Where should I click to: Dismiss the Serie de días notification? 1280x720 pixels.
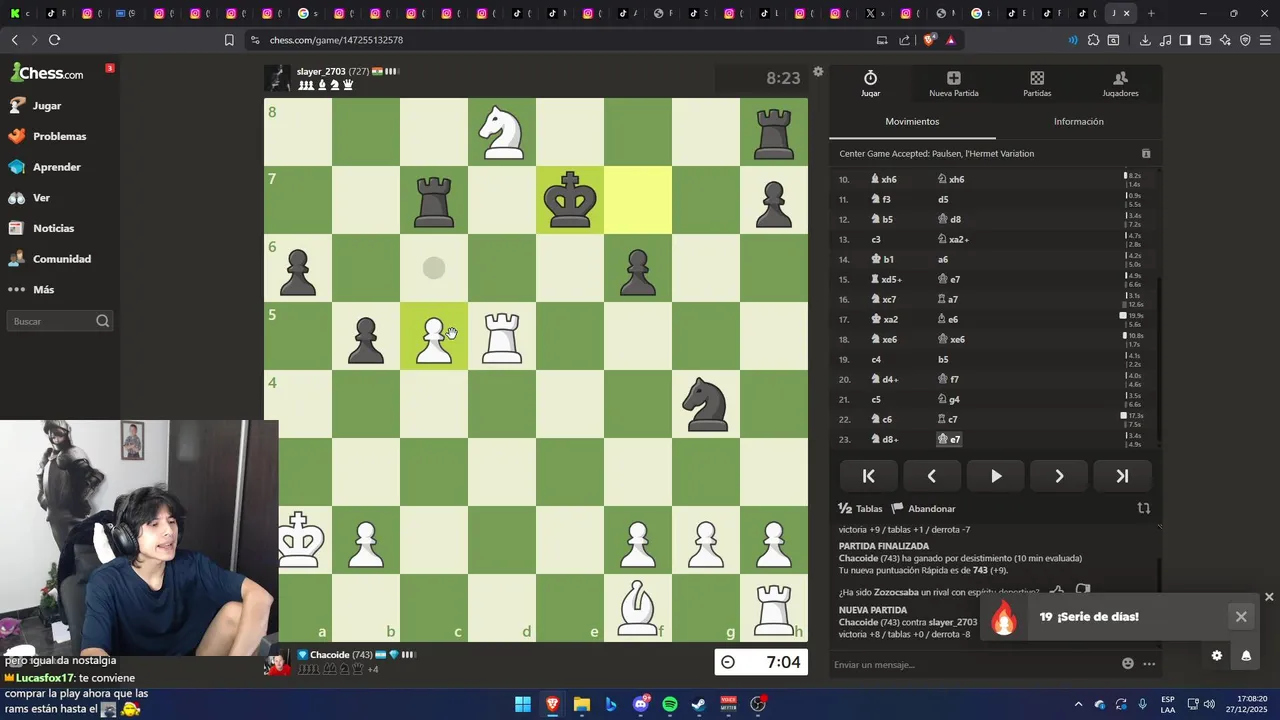[x=1241, y=617]
